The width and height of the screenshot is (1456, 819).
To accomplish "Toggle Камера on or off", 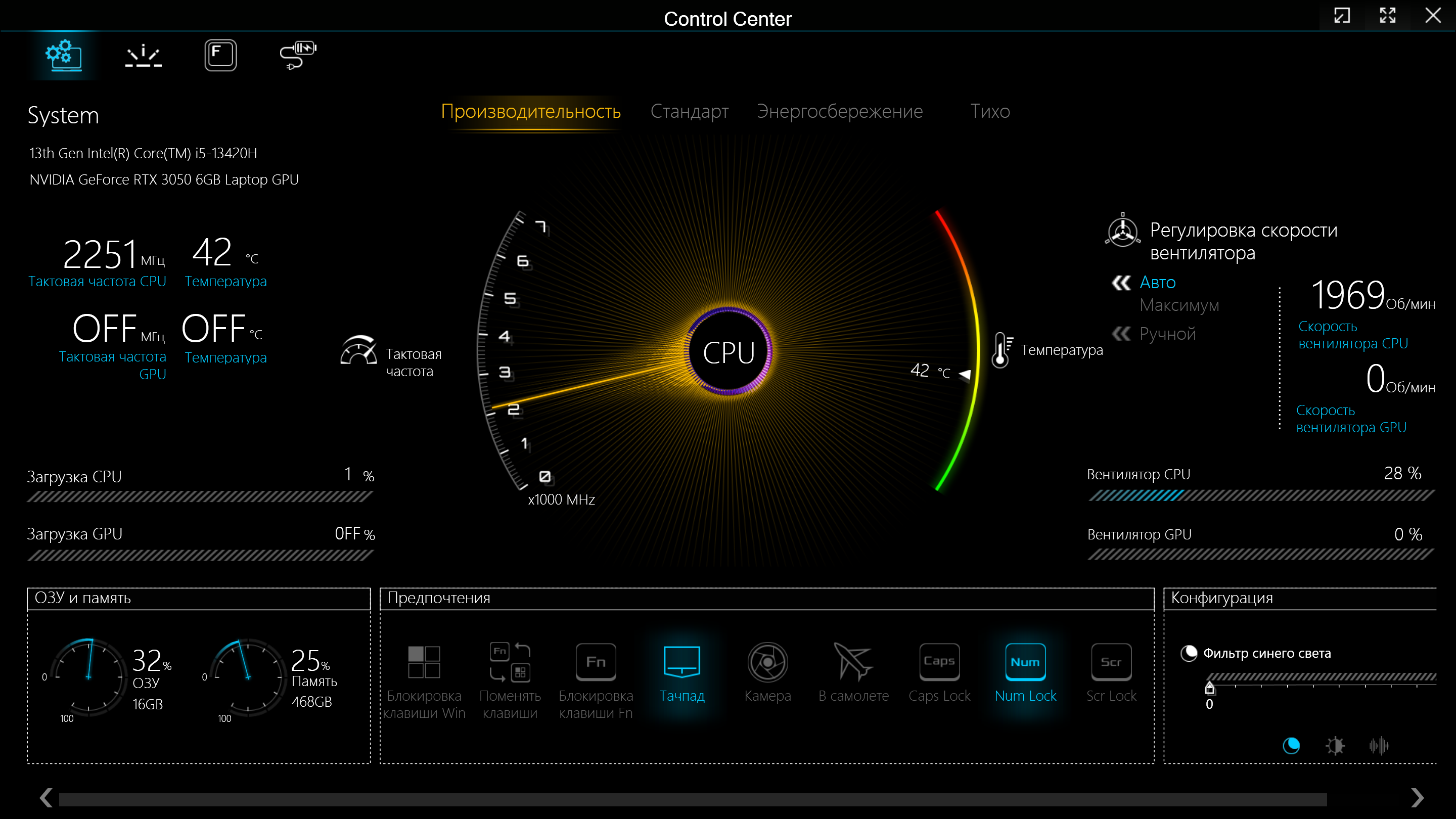I will (x=767, y=672).
